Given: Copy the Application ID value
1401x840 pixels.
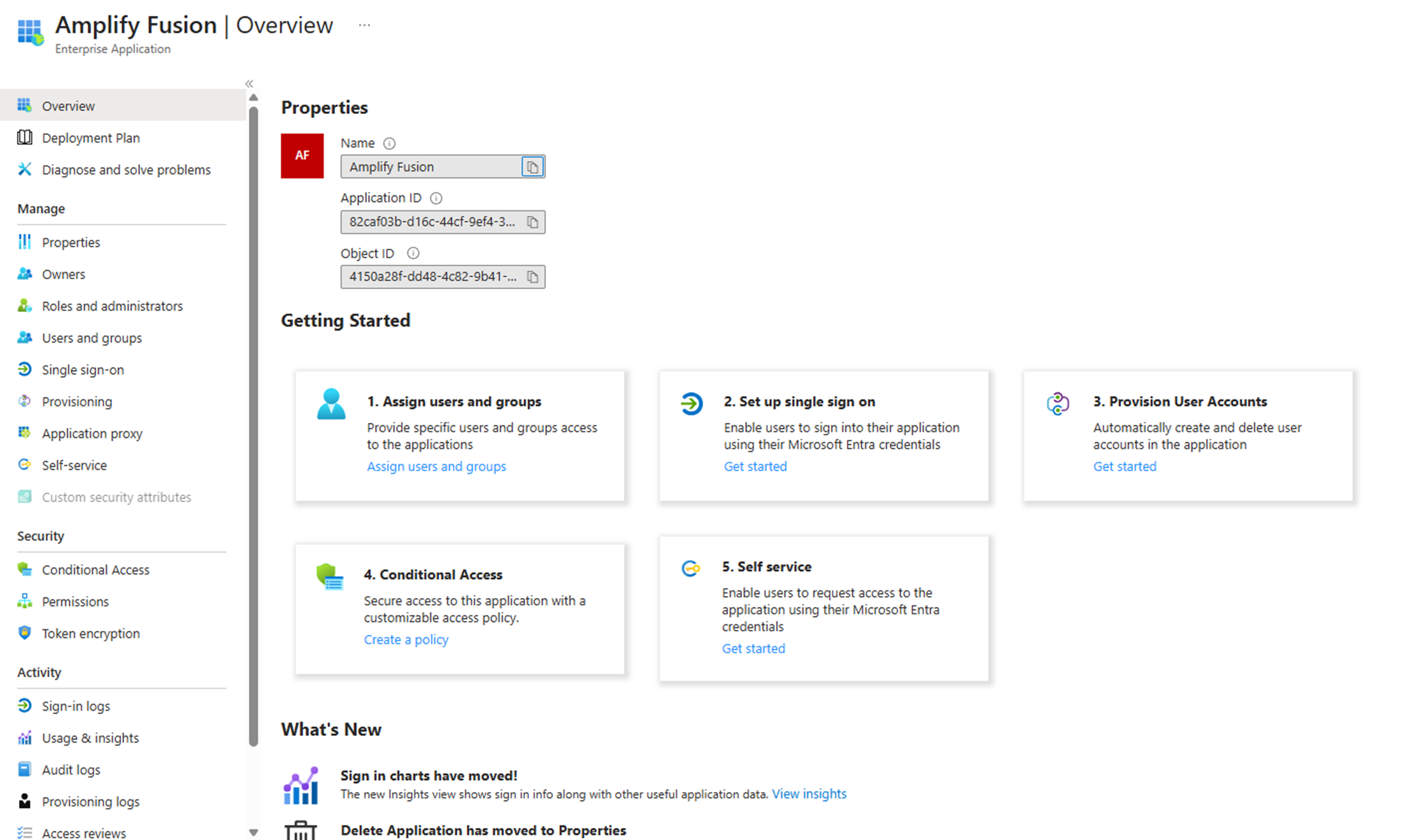Looking at the screenshot, I should (532, 222).
